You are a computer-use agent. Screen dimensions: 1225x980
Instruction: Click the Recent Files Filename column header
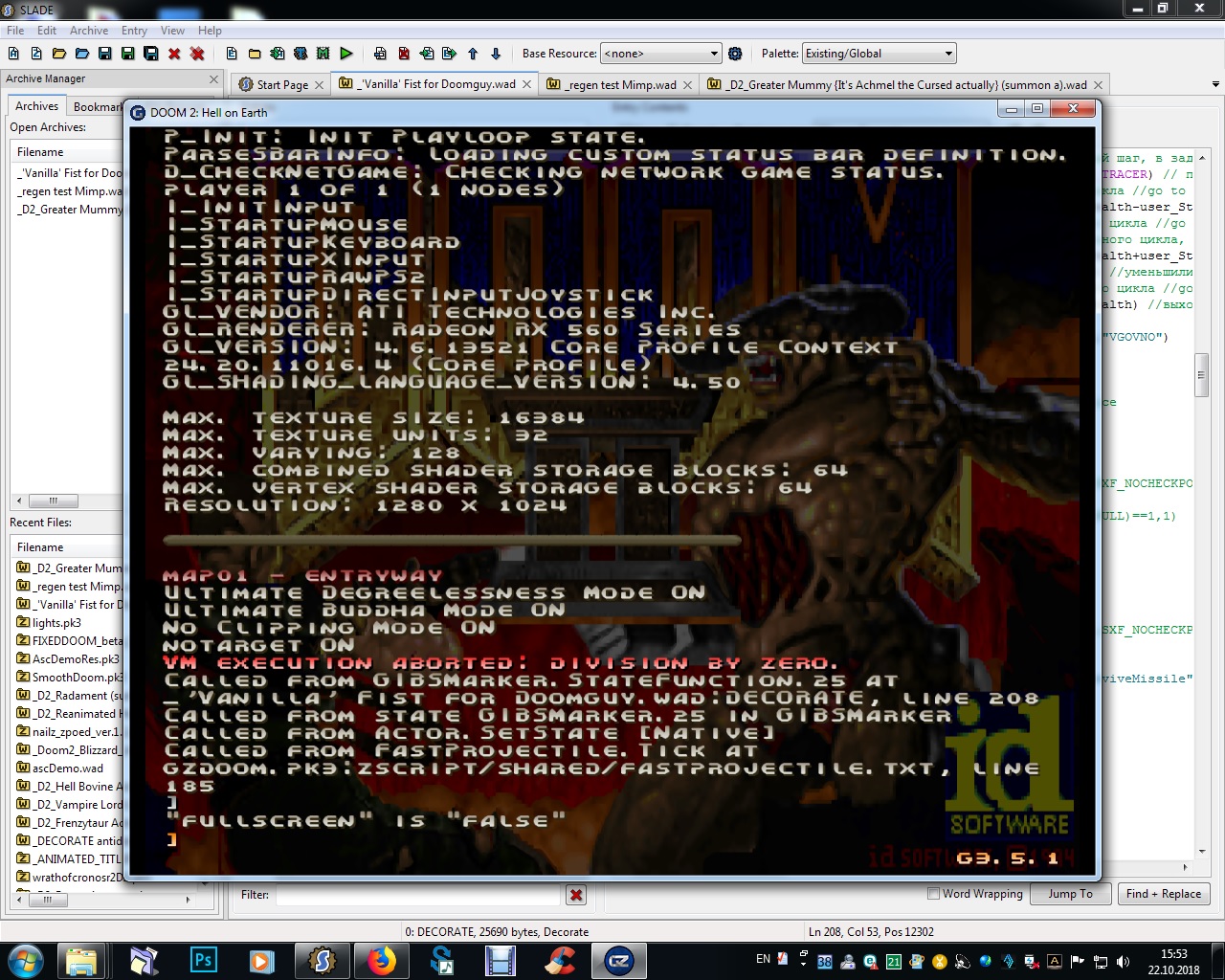click(x=67, y=547)
